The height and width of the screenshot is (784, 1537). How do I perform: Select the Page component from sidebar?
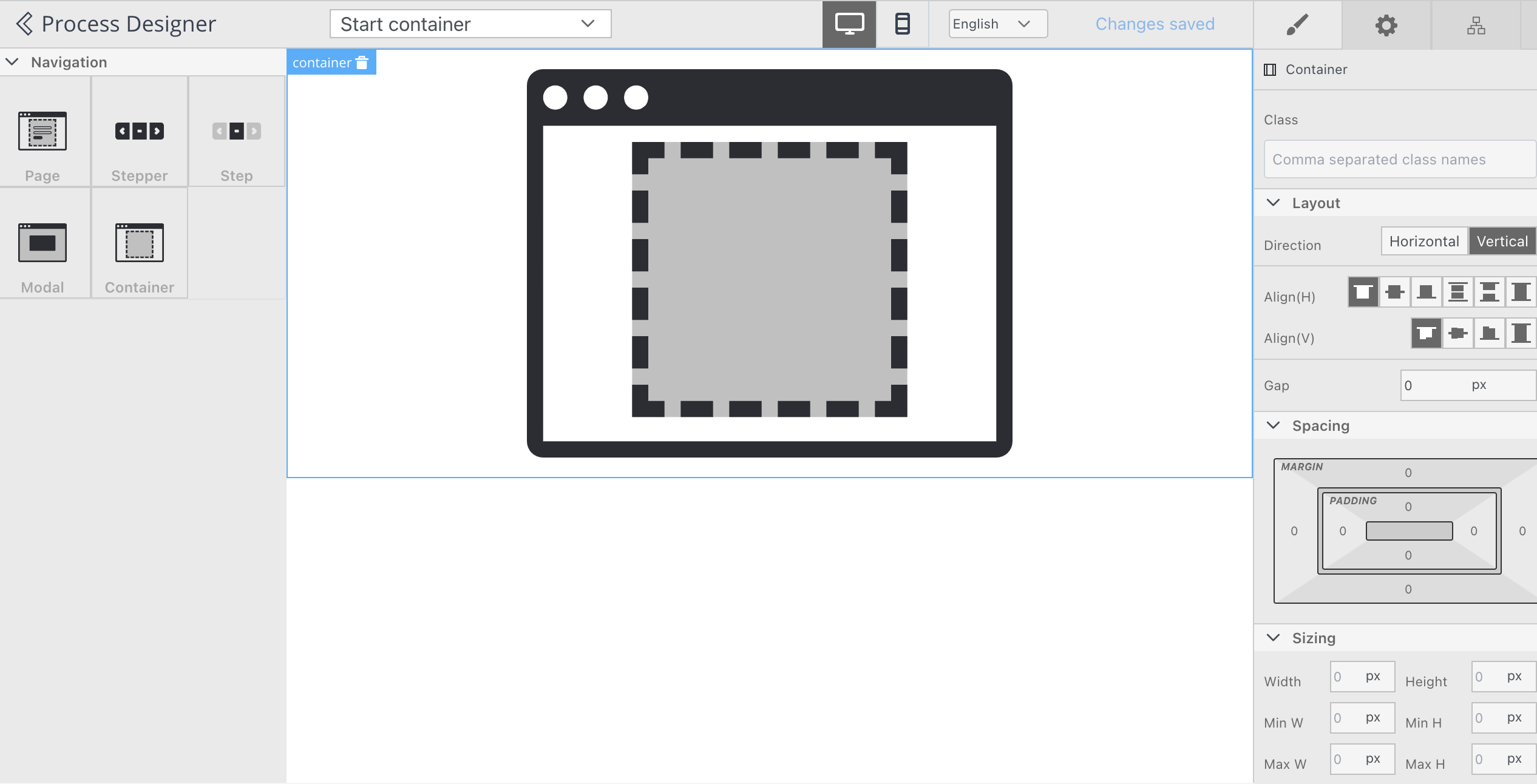[43, 131]
